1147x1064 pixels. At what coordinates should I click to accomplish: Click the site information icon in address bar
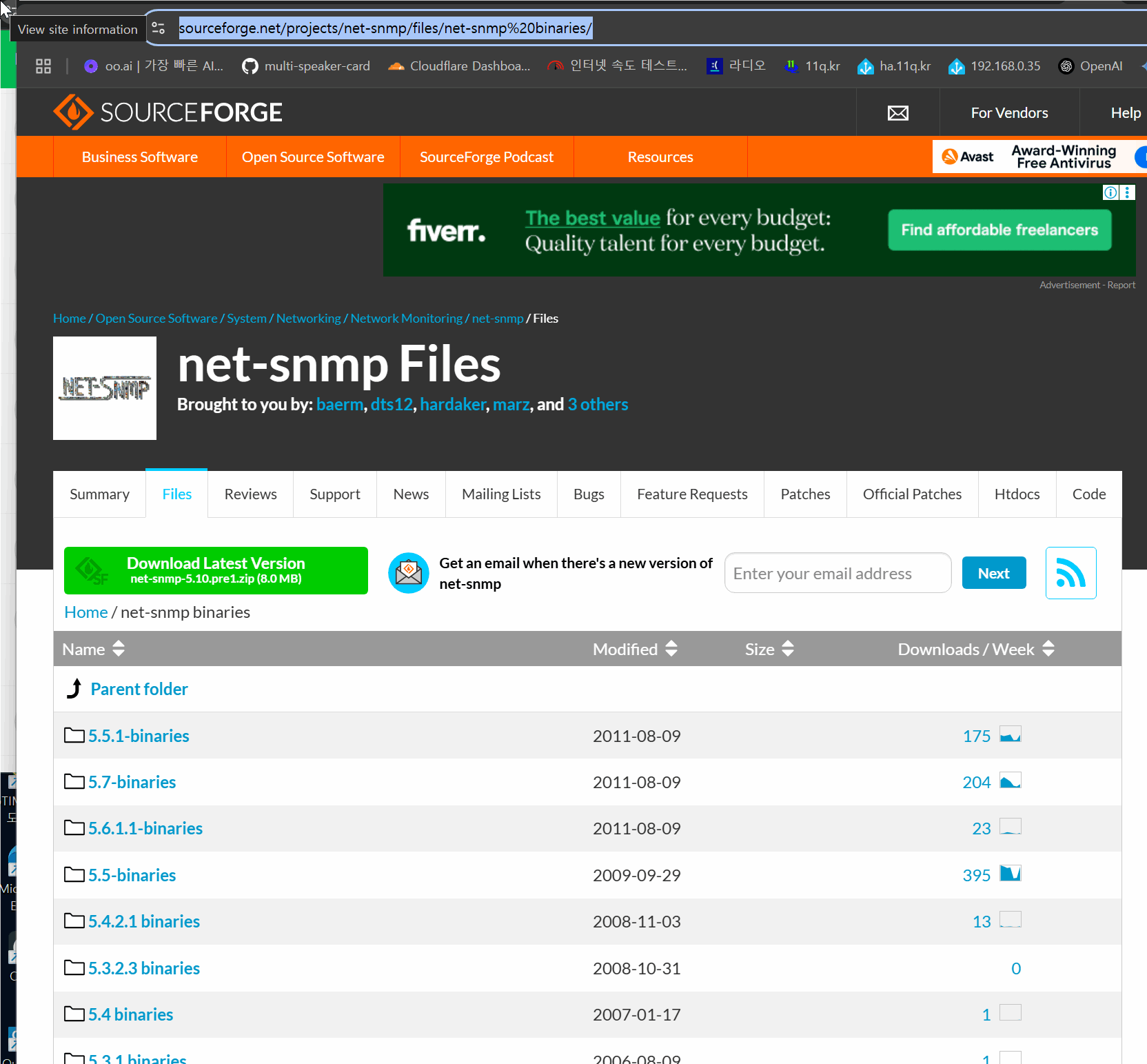coord(159,28)
